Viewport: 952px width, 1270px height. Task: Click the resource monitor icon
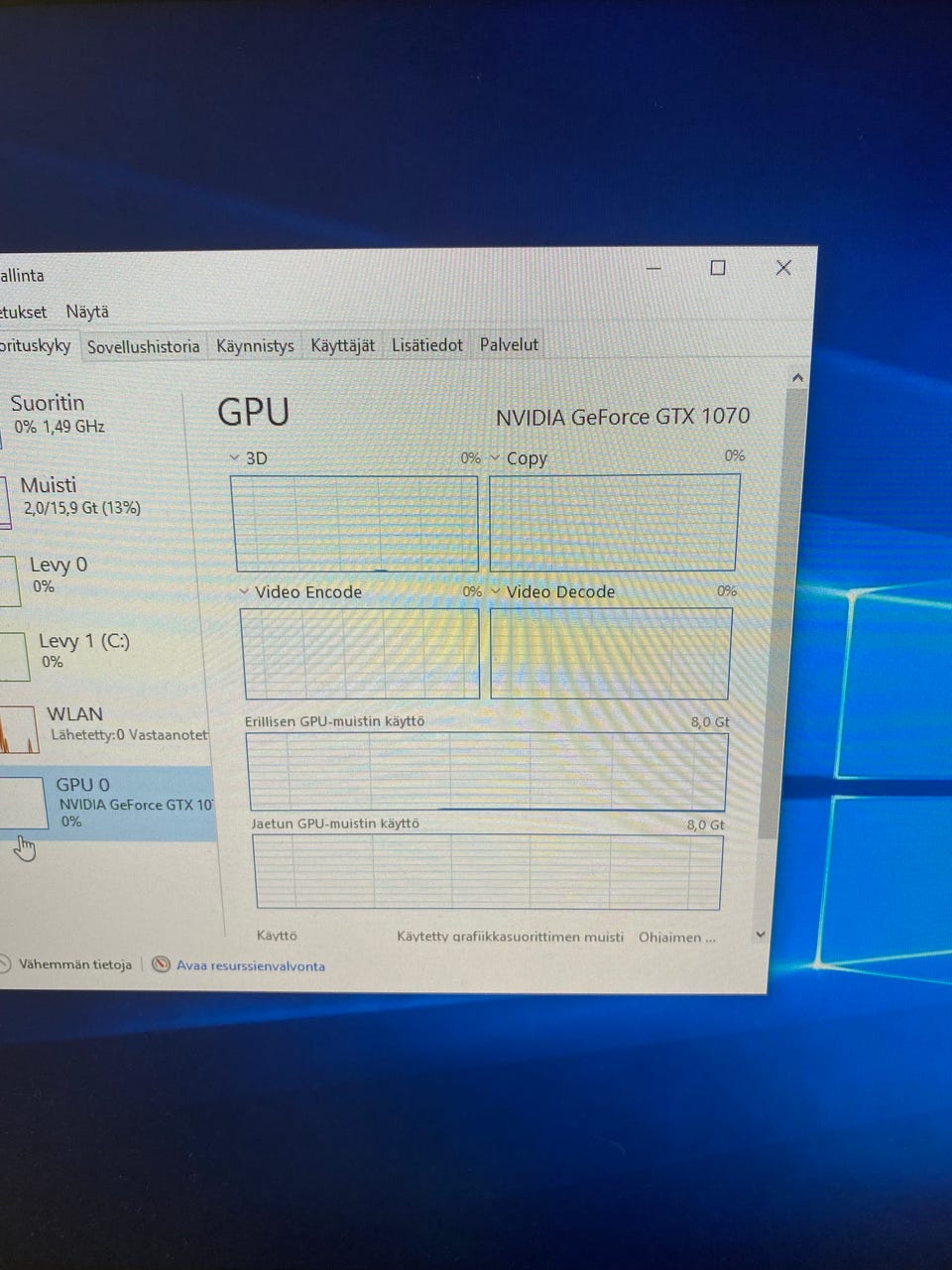161,964
